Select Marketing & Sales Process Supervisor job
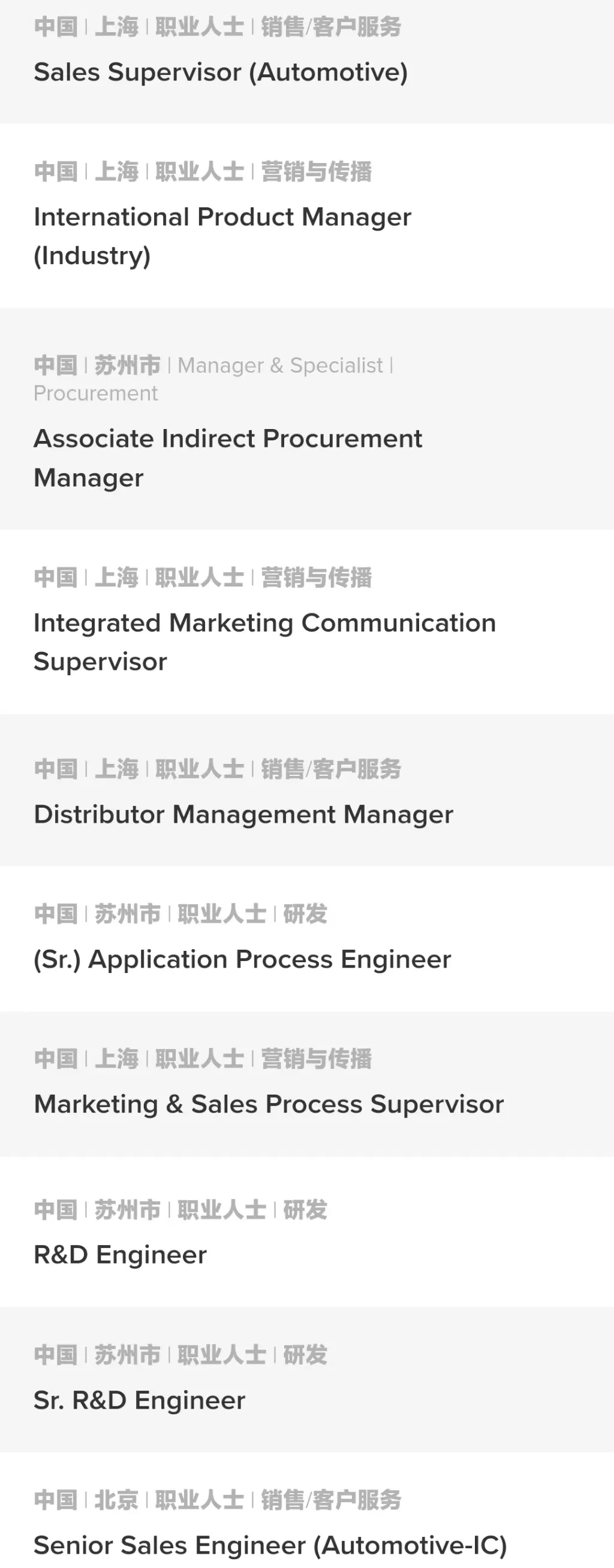The width and height of the screenshot is (614, 1568). (269, 1104)
